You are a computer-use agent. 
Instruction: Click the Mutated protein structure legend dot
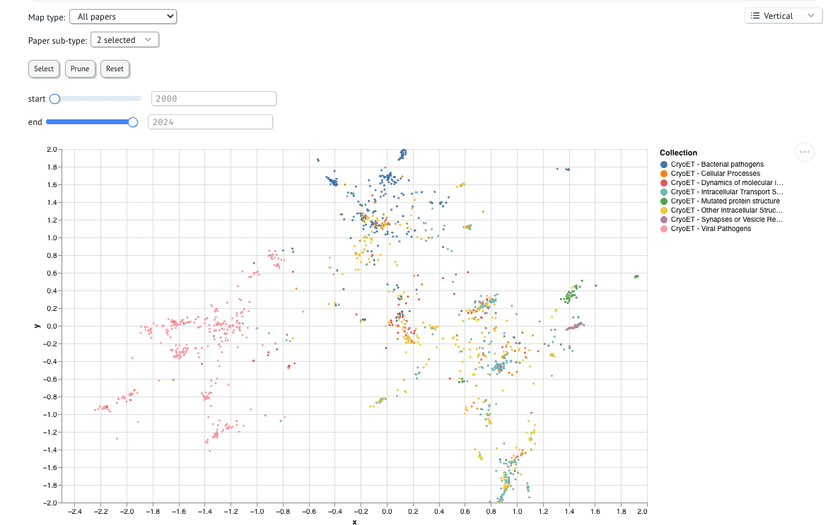[664, 201]
